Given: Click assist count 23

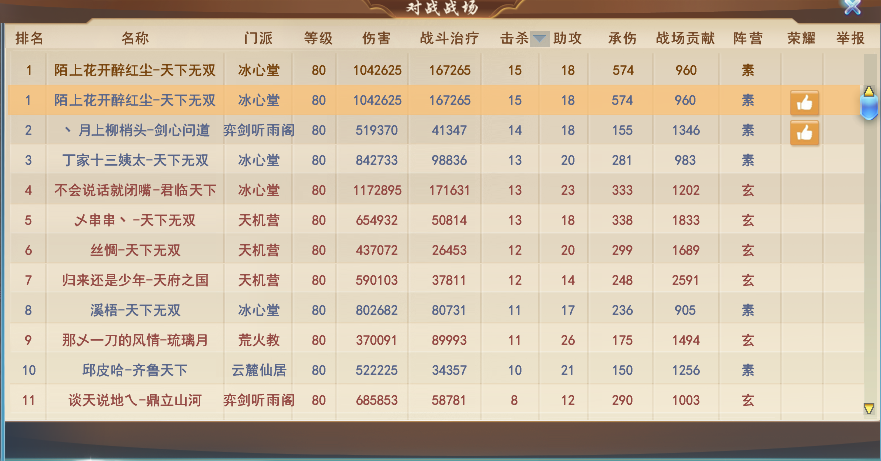Looking at the screenshot, I should click(x=568, y=190).
